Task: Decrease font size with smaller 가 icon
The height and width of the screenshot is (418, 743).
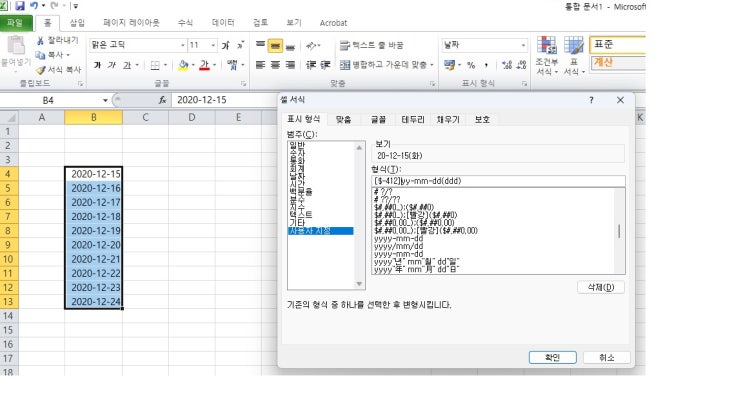Action: click(240, 45)
